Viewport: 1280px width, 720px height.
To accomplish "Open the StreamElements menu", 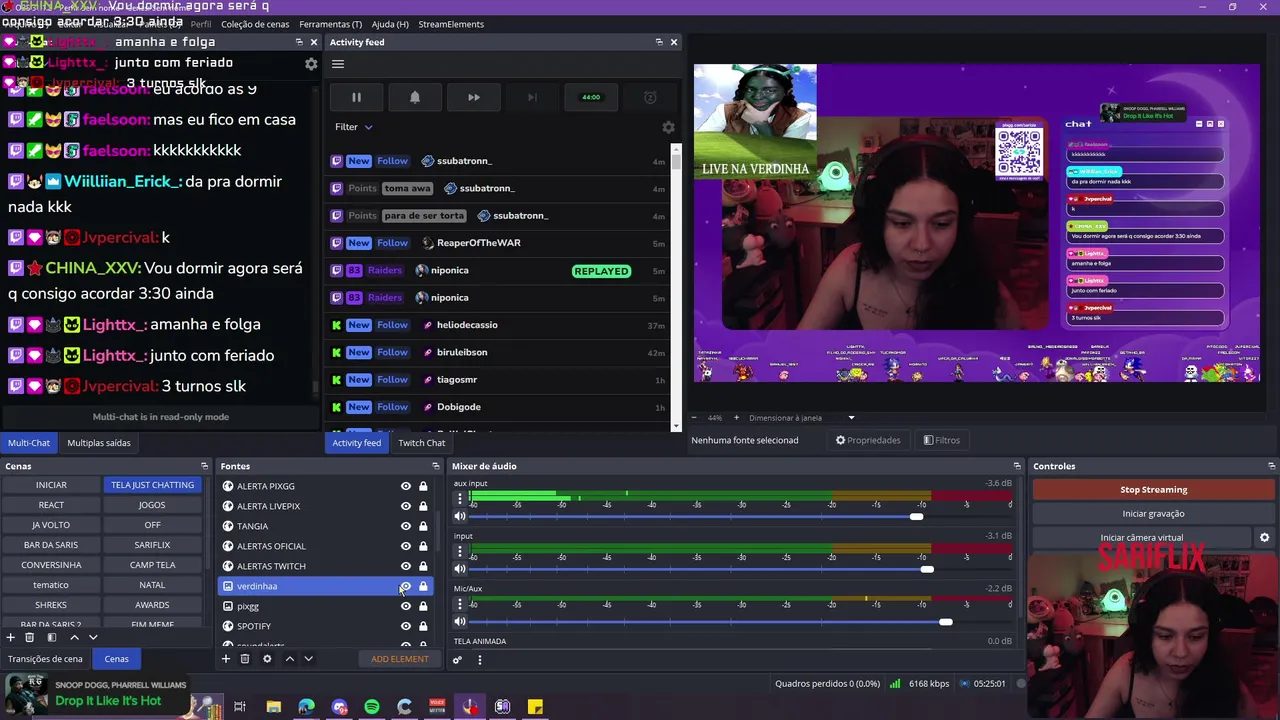I will coord(451,24).
